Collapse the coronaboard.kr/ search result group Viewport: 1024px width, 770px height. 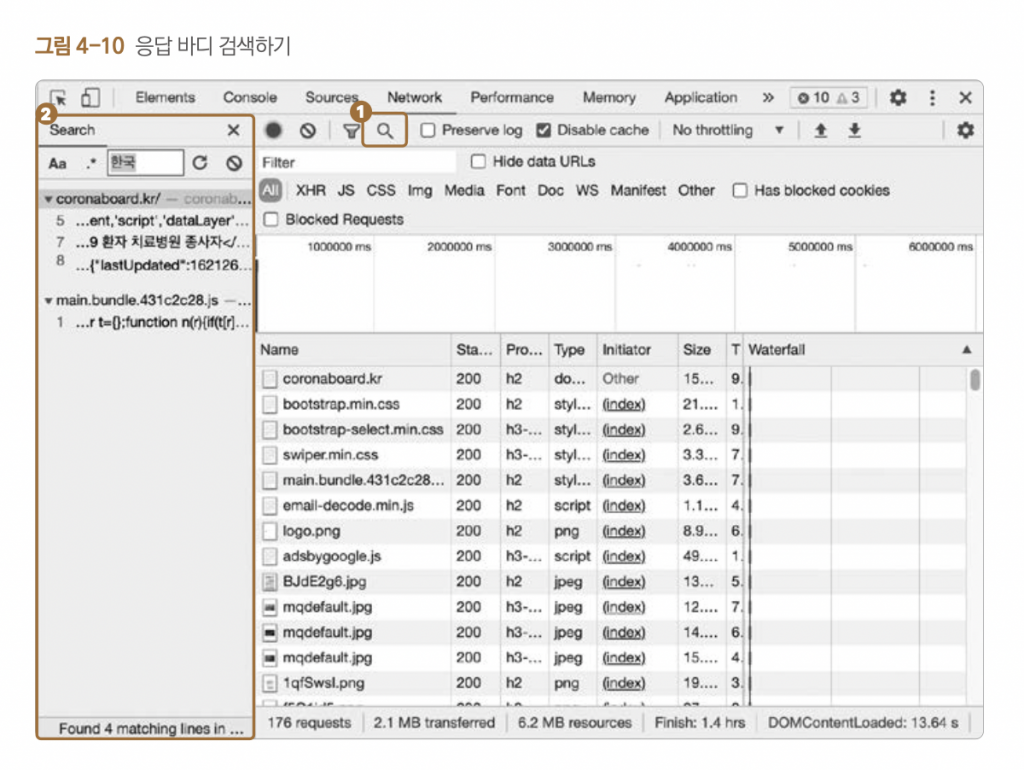[48, 199]
